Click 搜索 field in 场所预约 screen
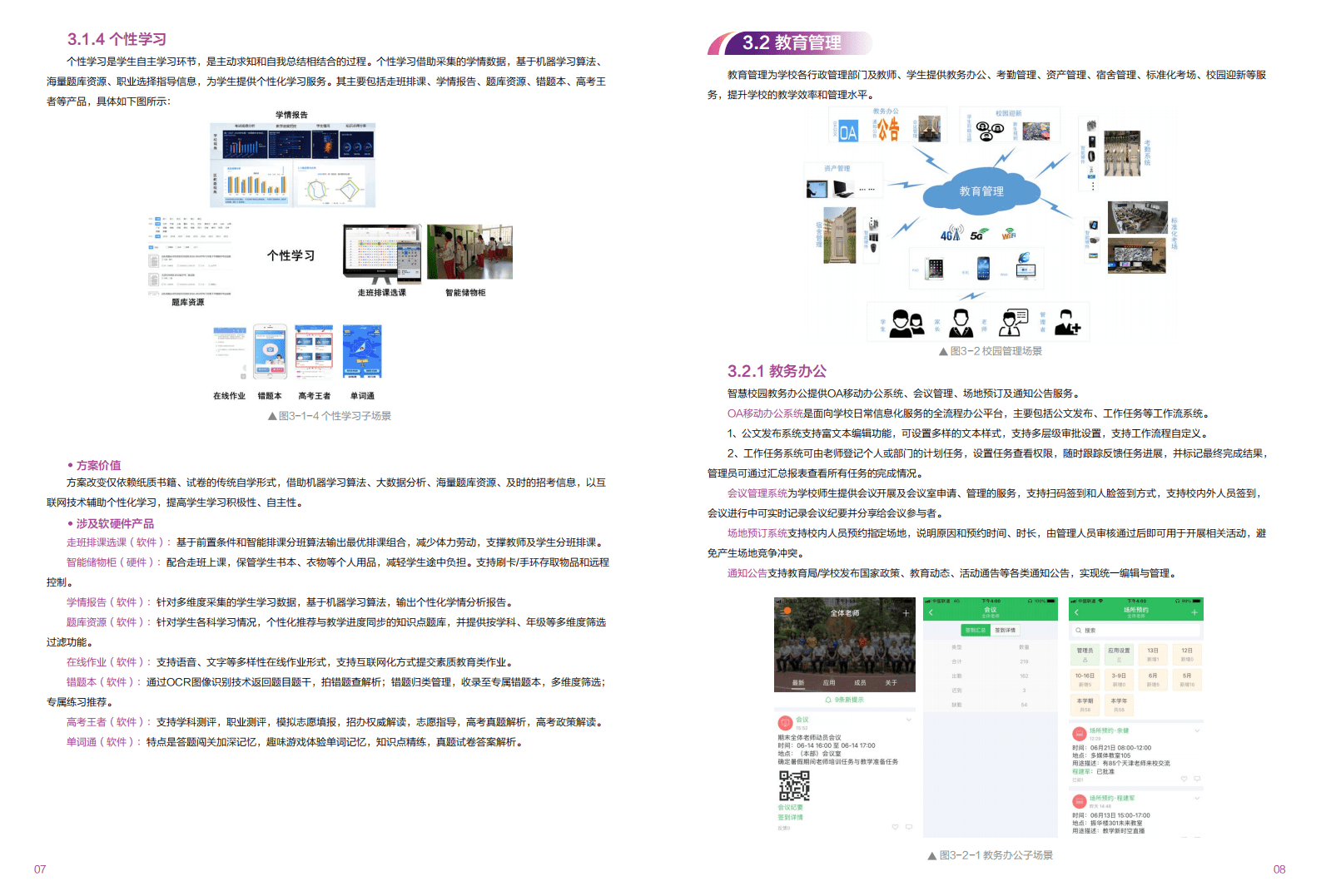 click(x=1136, y=631)
